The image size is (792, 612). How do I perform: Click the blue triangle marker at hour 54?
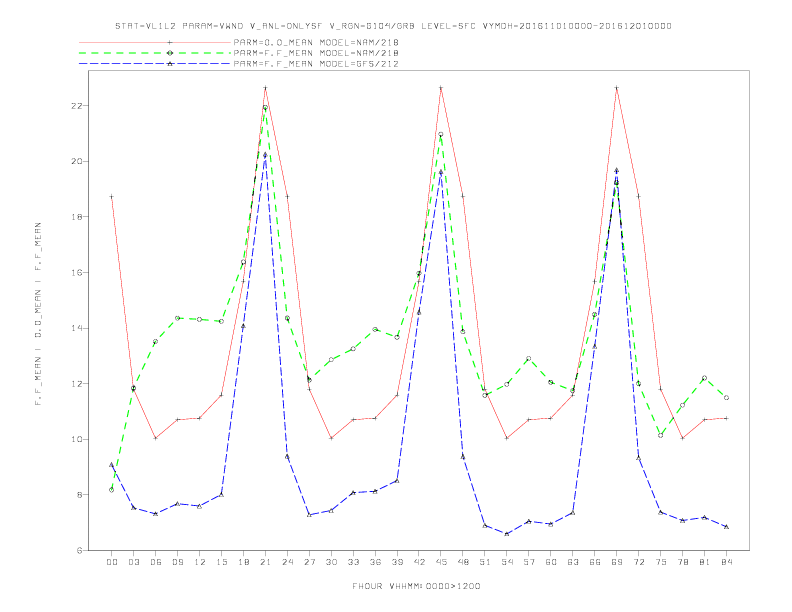click(x=507, y=534)
